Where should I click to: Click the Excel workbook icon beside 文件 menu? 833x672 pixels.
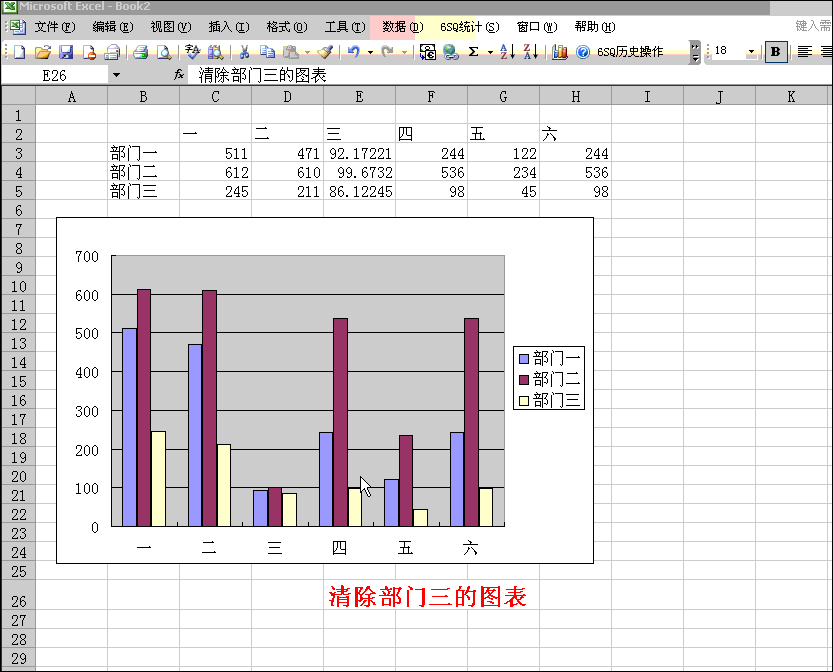click(x=17, y=27)
